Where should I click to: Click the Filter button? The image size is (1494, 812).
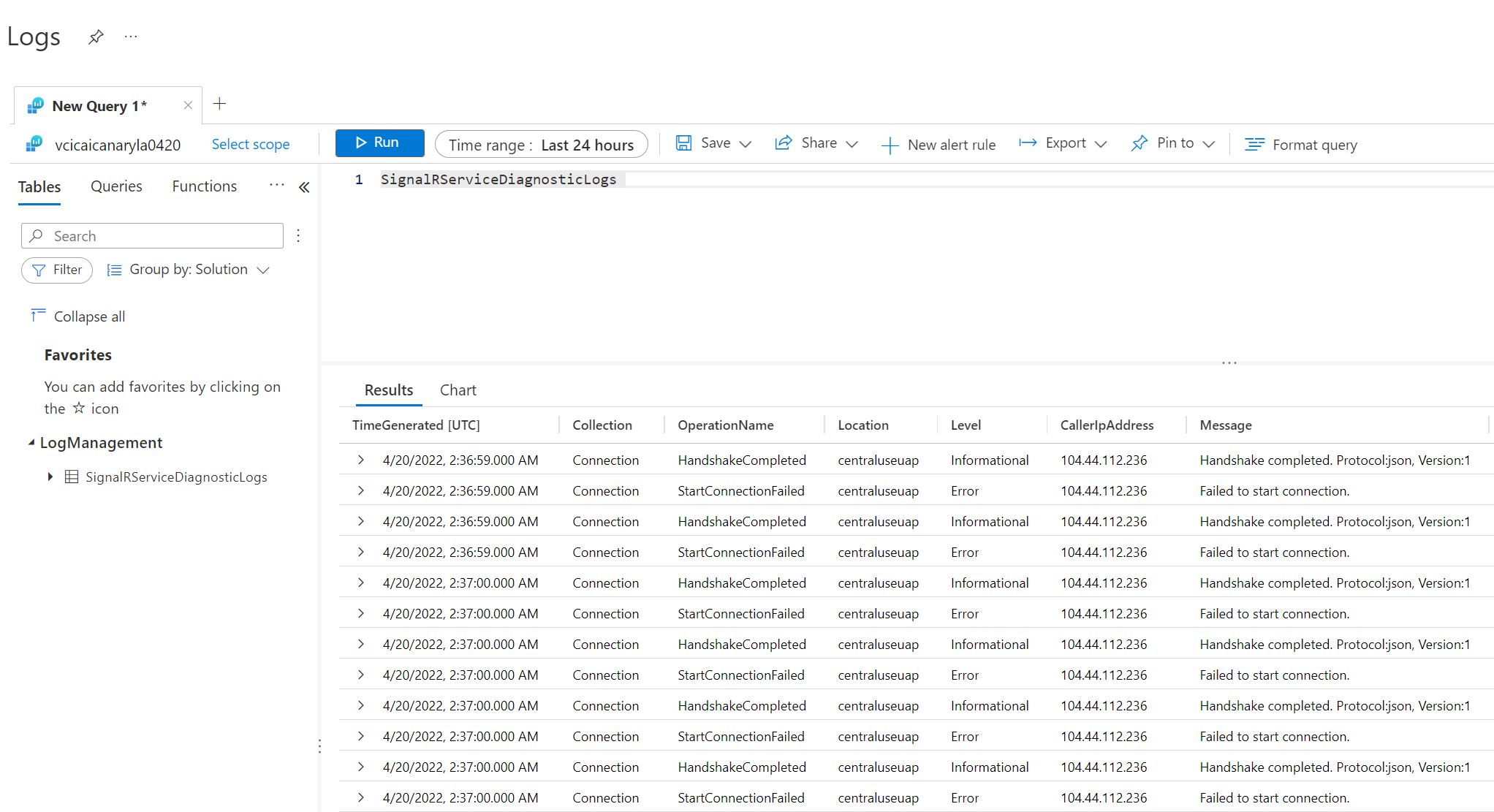pos(57,270)
